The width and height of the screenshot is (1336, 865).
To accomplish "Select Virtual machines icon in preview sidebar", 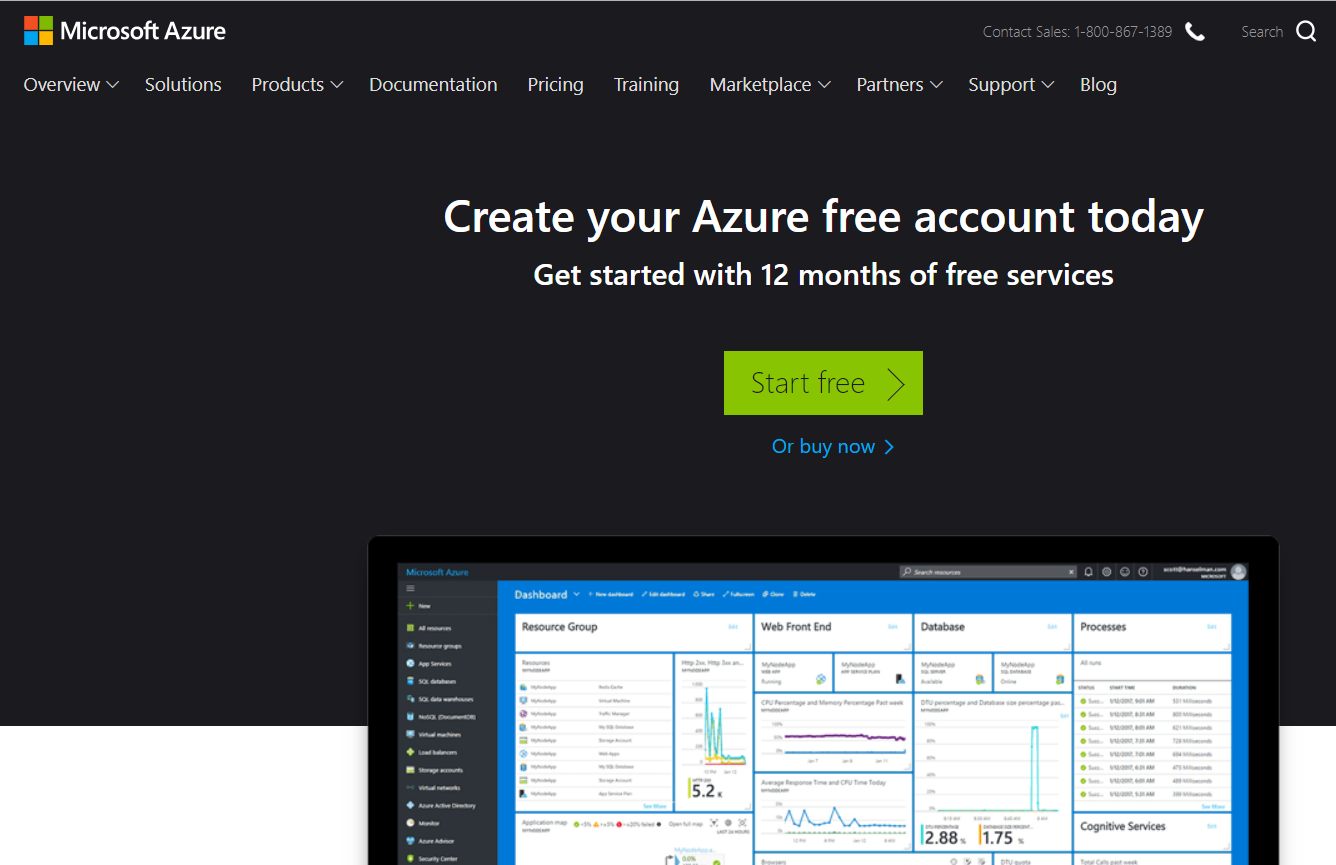I will click(410, 734).
